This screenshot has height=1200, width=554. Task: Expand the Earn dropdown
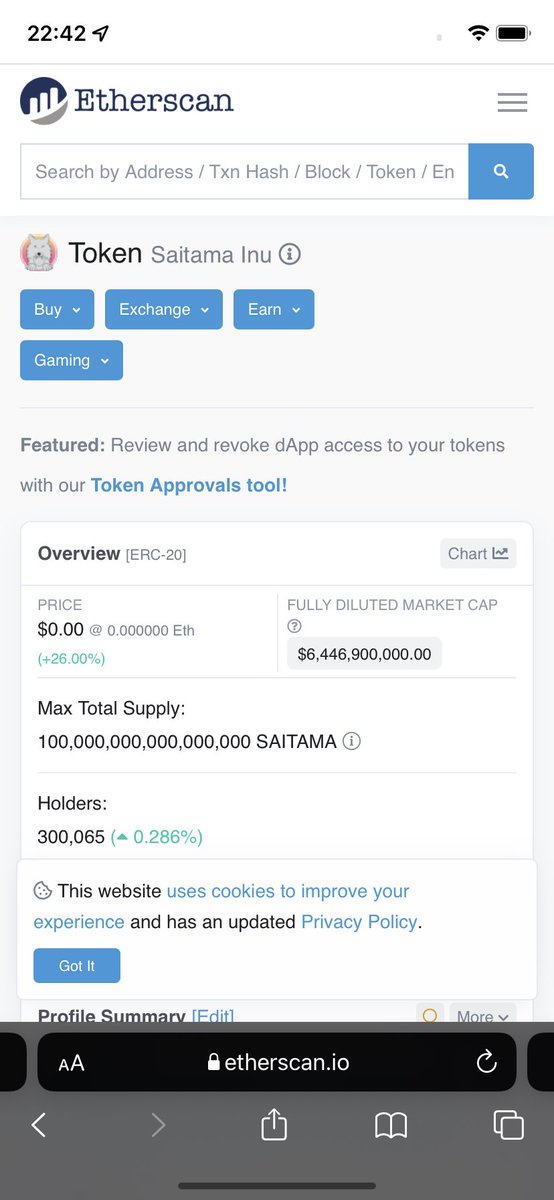pyautogui.click(x=274, y=310)
